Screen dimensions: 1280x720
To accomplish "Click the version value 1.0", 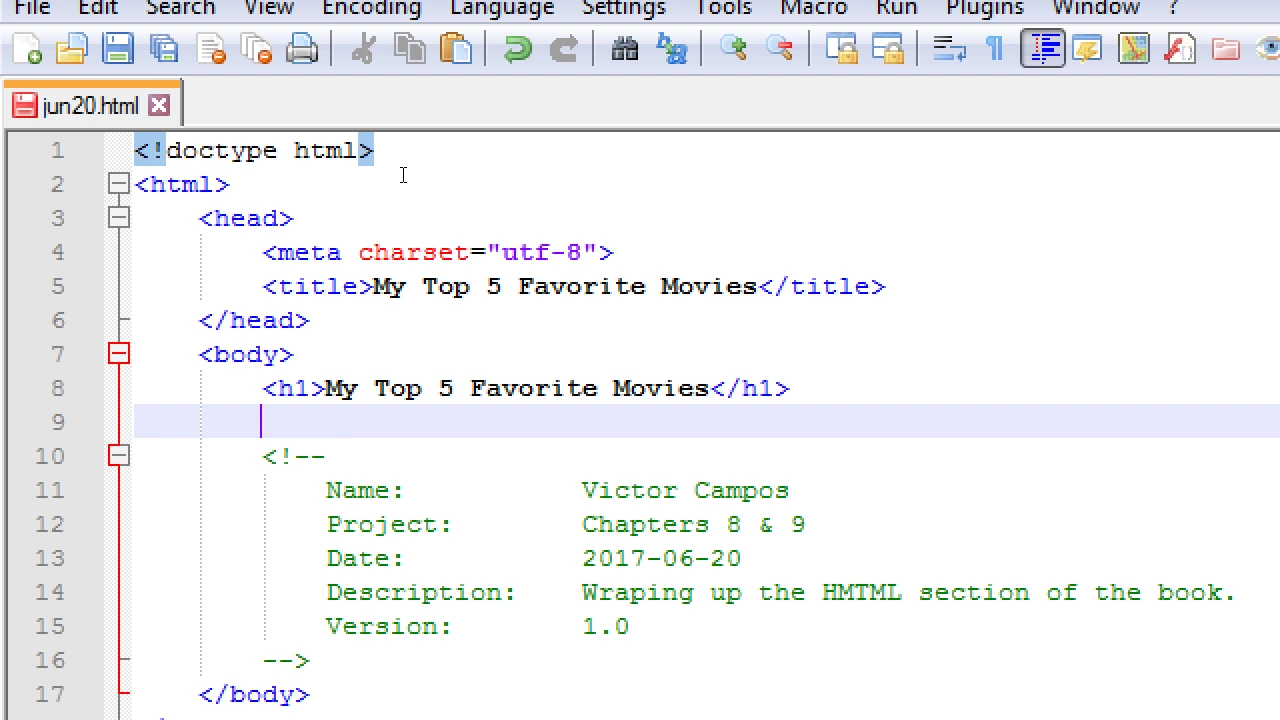I will click(605, 626).
